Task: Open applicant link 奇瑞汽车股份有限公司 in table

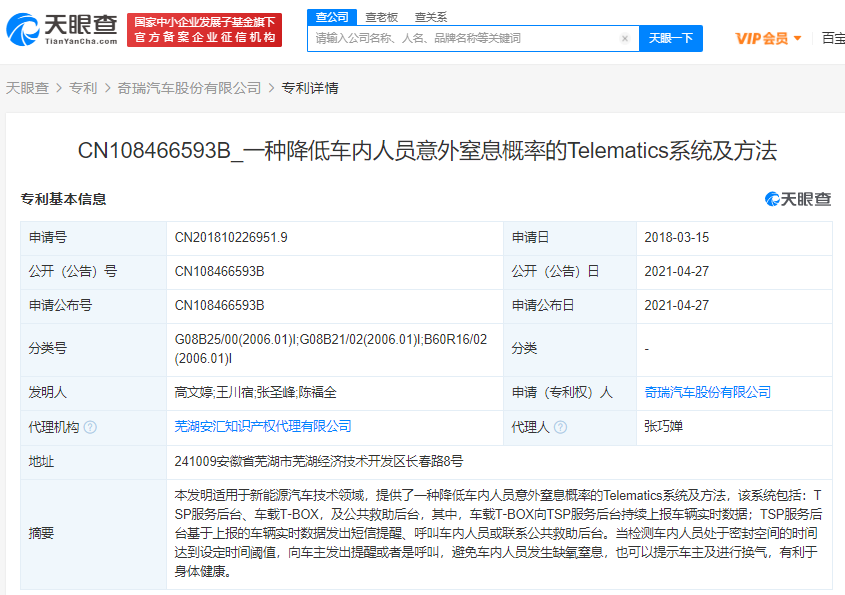Action: point(707,392)
